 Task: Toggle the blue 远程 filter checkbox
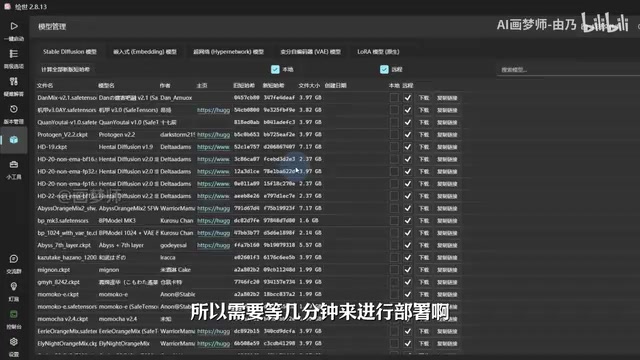(x=384, y=69)
